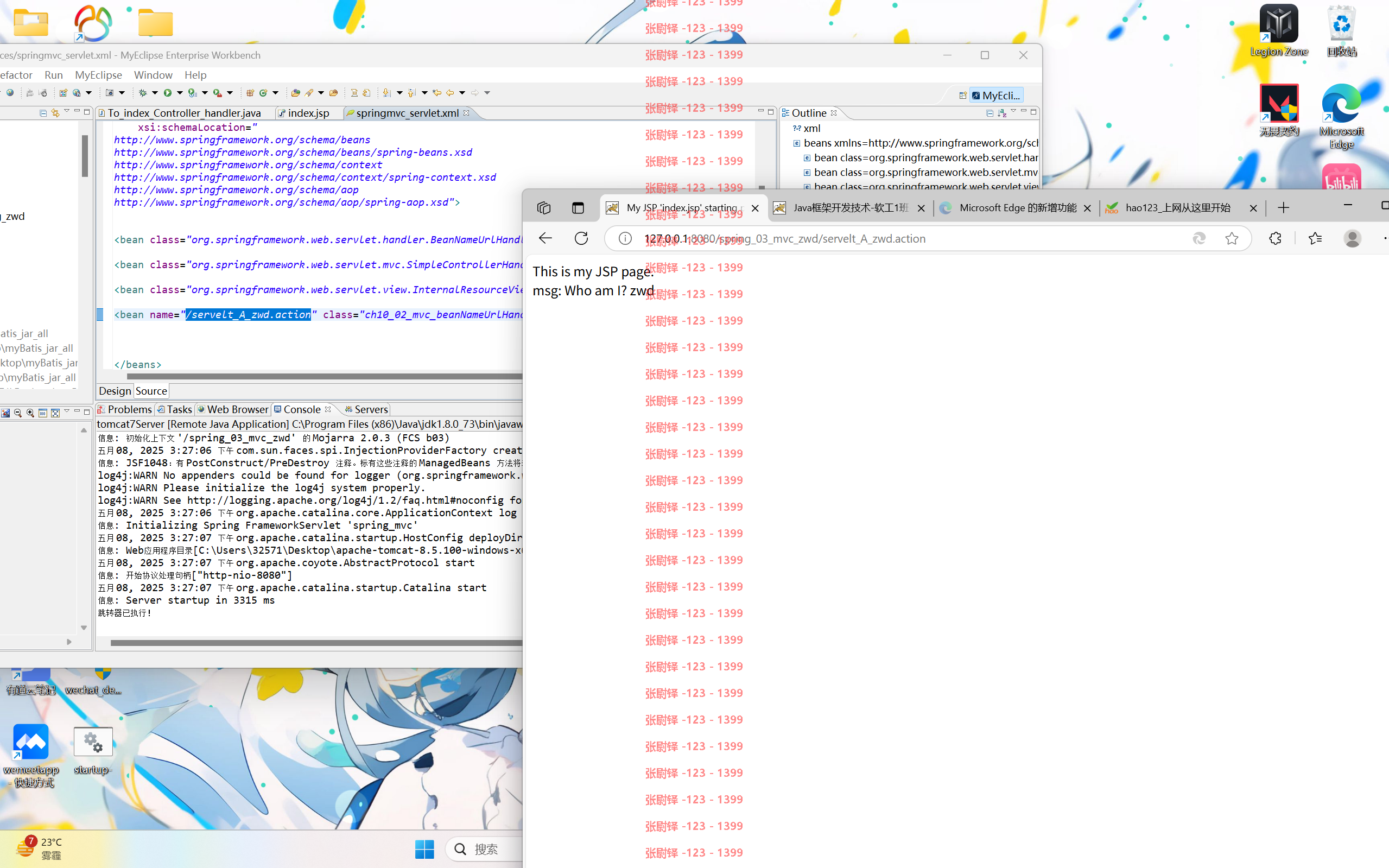1389x868 pixels.
Task: Open the MyEclipse menu
Action: (x=98, y=74)
